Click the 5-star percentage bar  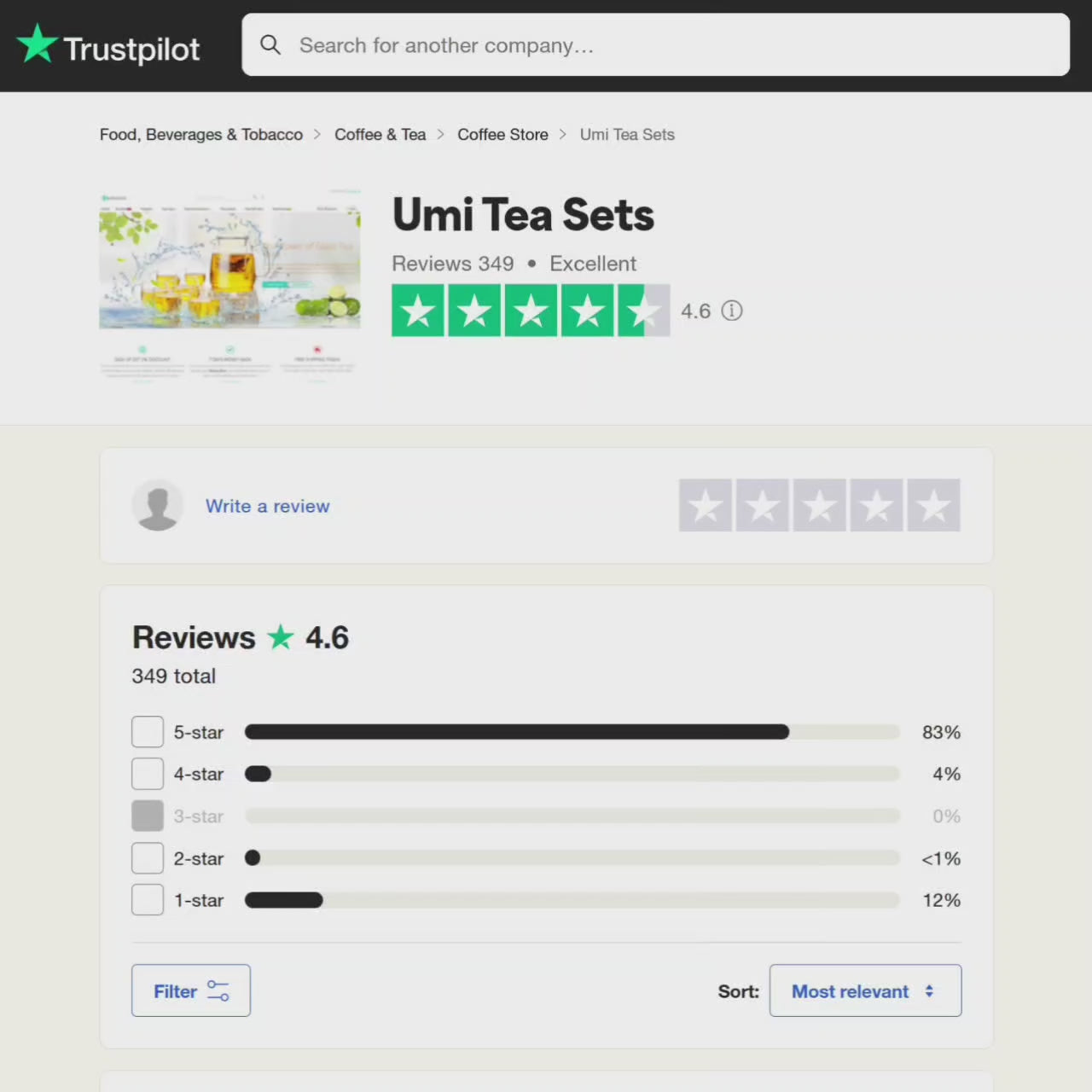point(572,732)
